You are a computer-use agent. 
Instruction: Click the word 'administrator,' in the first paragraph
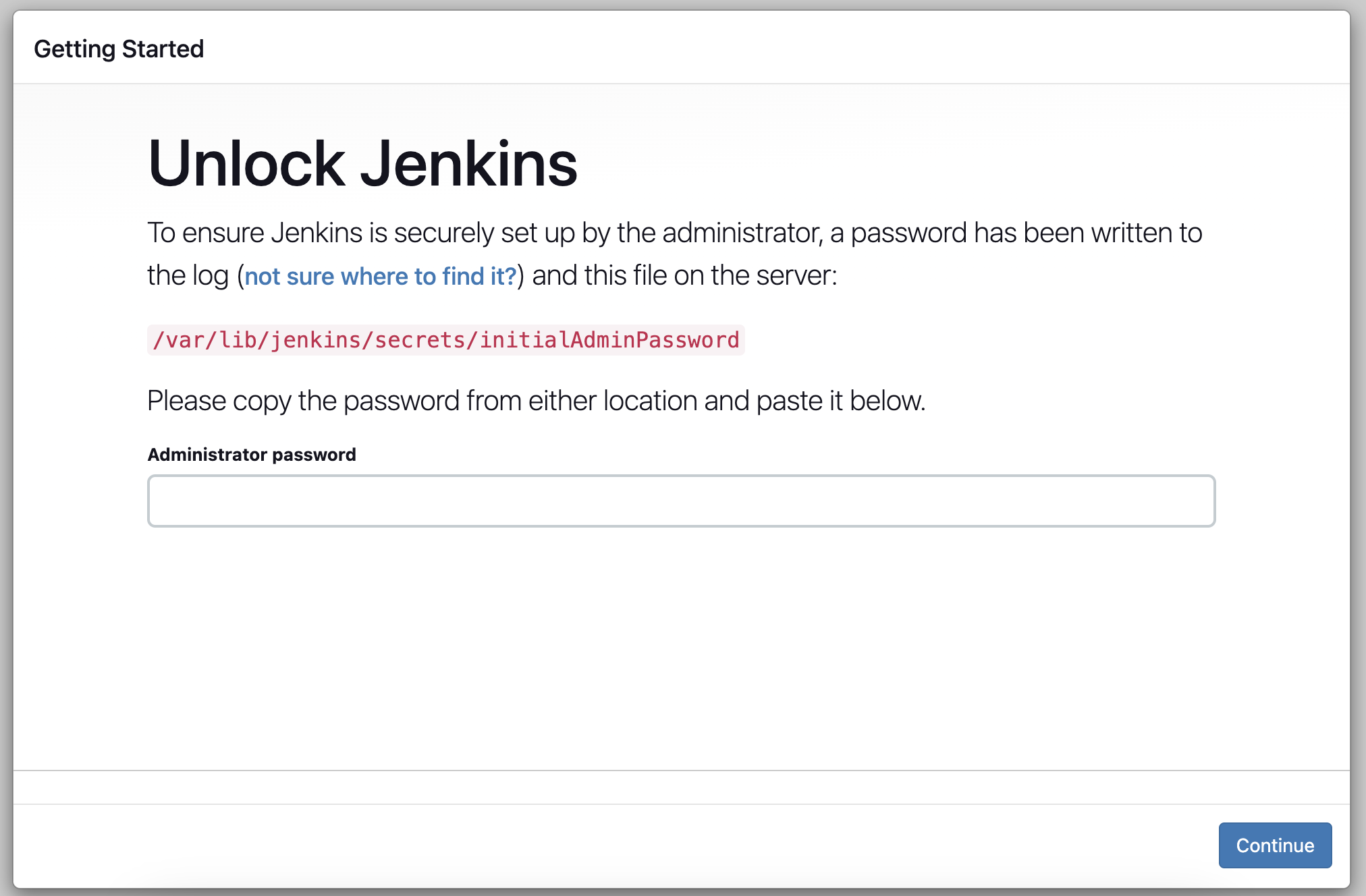(742, 233)
